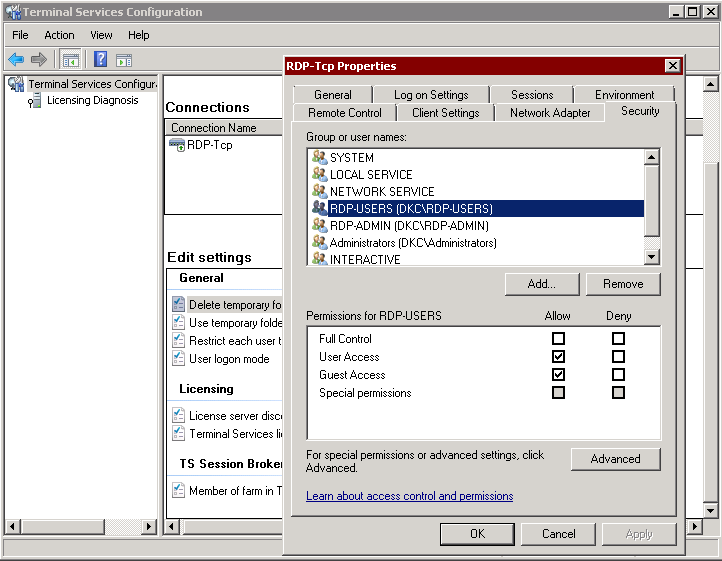Select the RDP-Tcp connection icon
Image resolution: width=722 pixels, height=561 pixels.
tap(177, 145)
